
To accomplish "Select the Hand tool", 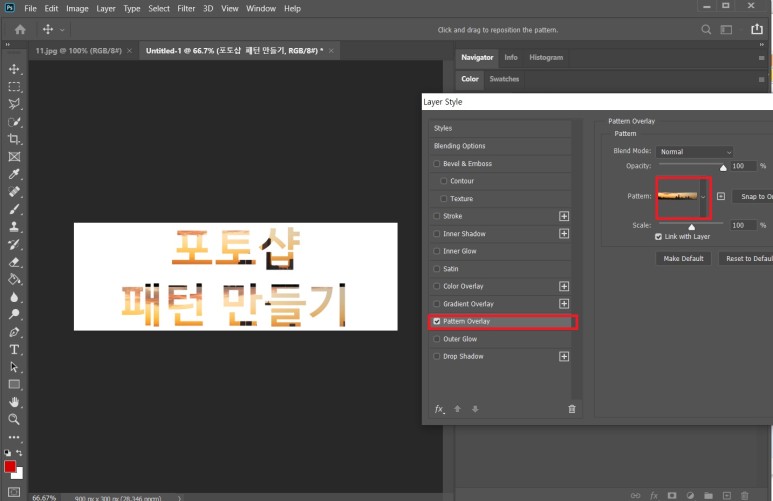I will pyautogui.click(x=14, y=402).
